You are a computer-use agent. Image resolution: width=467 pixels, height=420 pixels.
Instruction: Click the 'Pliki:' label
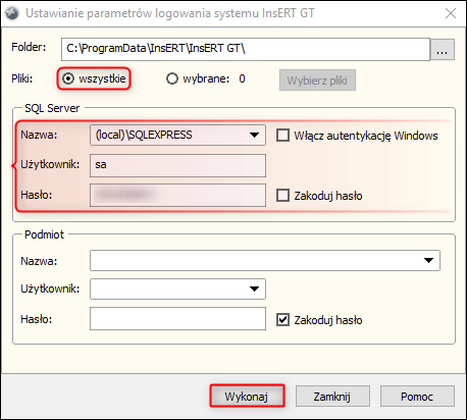22,79
